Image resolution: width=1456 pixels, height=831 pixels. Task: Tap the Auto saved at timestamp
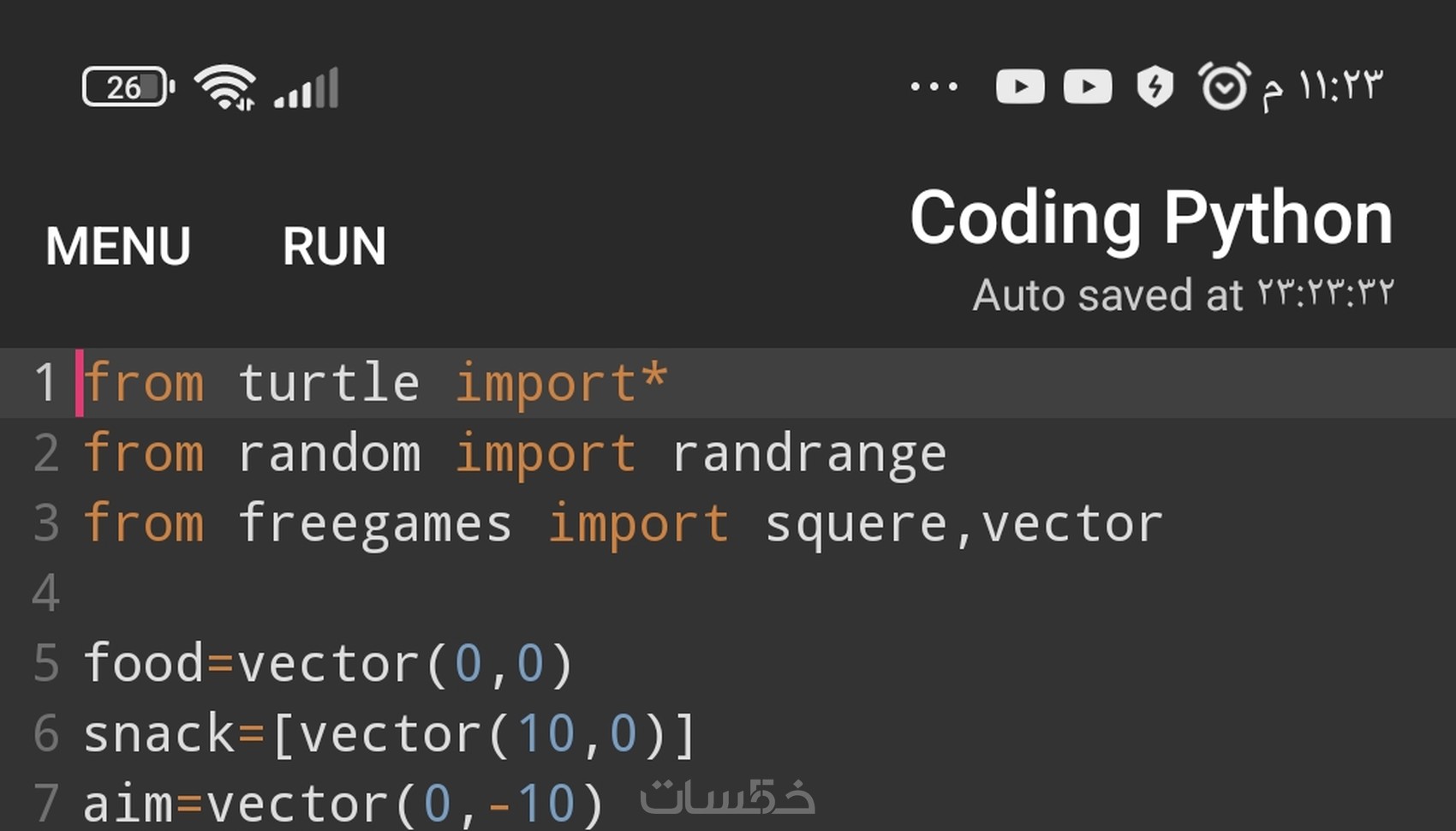coord(1183,295)
